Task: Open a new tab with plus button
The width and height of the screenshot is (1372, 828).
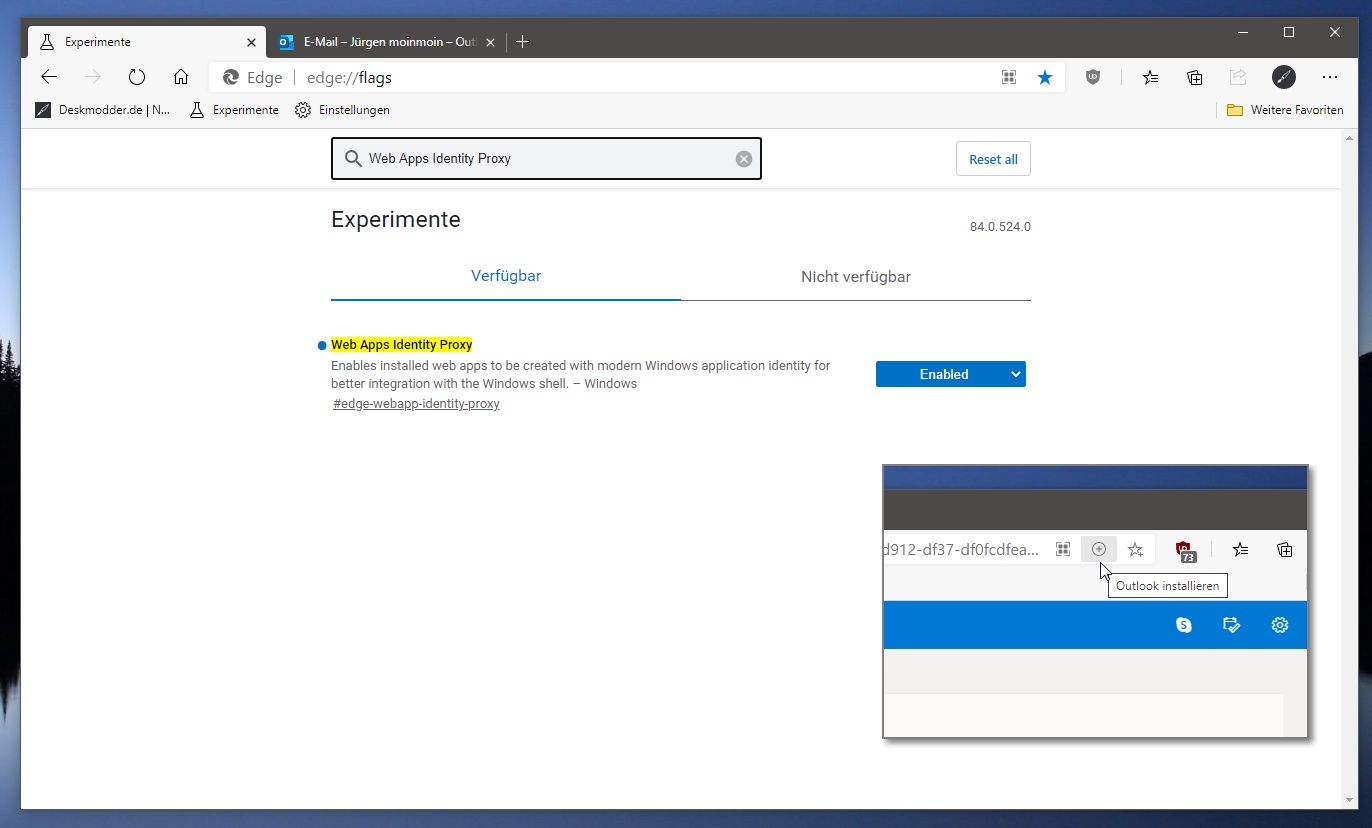Action: pyautogui.click(x=522, y=42)
